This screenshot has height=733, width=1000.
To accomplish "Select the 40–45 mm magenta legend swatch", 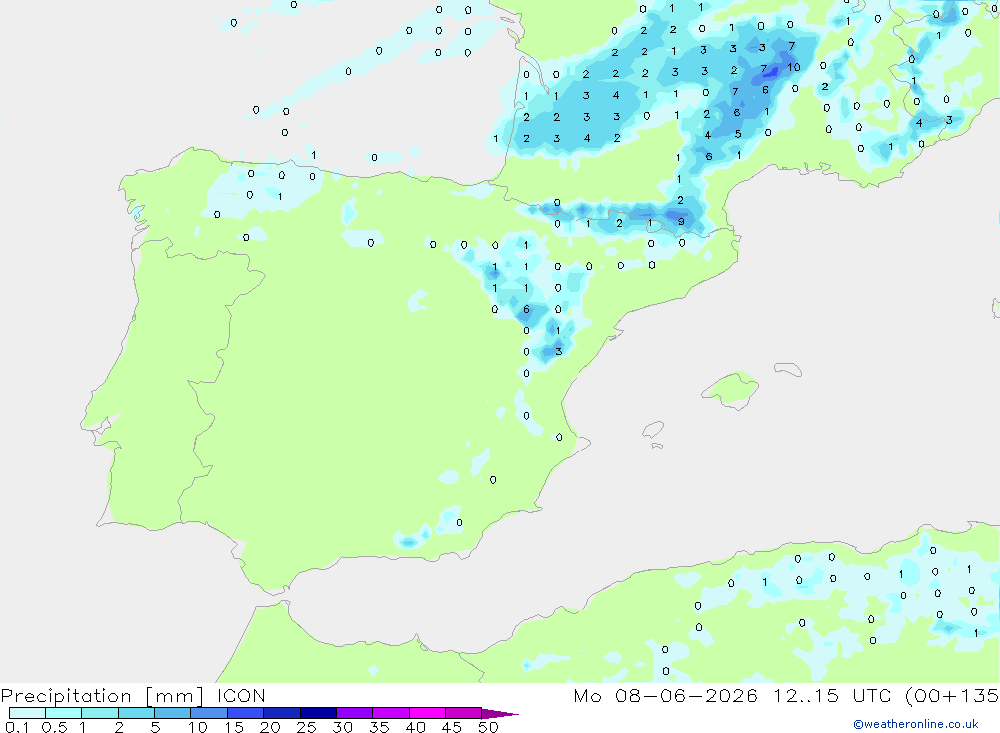I will 427,713.
